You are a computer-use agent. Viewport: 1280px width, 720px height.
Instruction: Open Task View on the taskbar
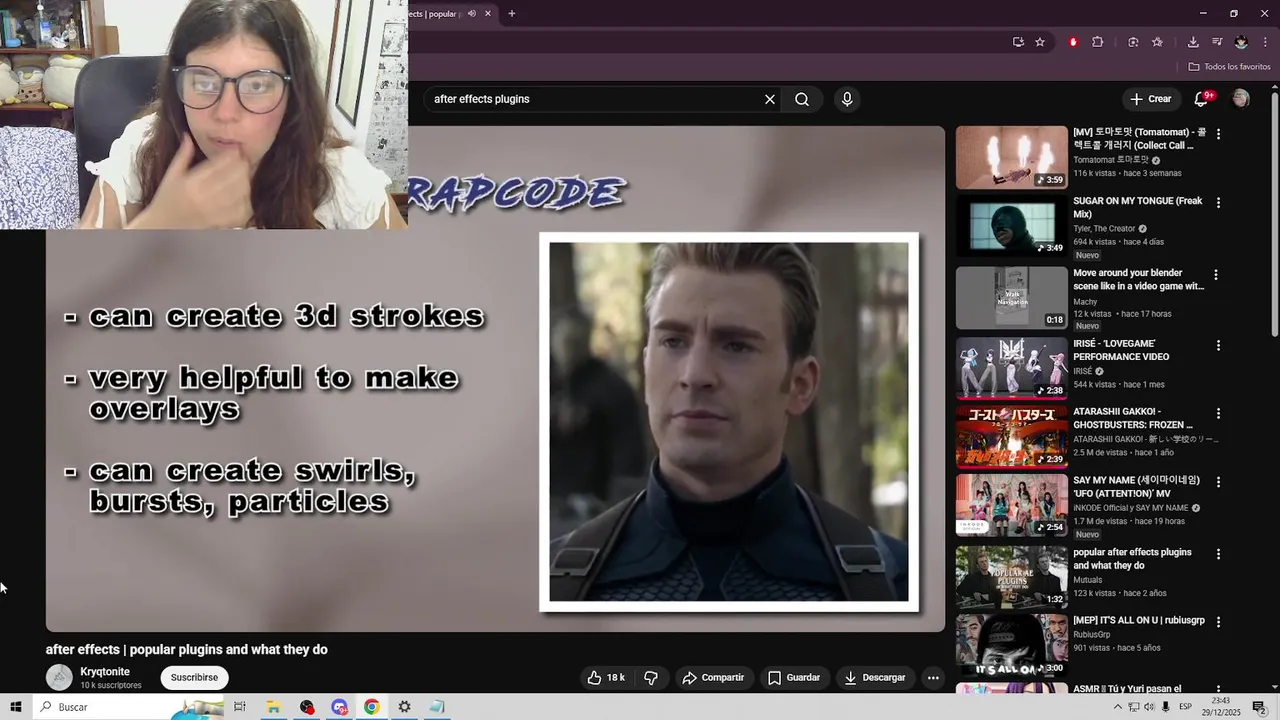(240, 707)
